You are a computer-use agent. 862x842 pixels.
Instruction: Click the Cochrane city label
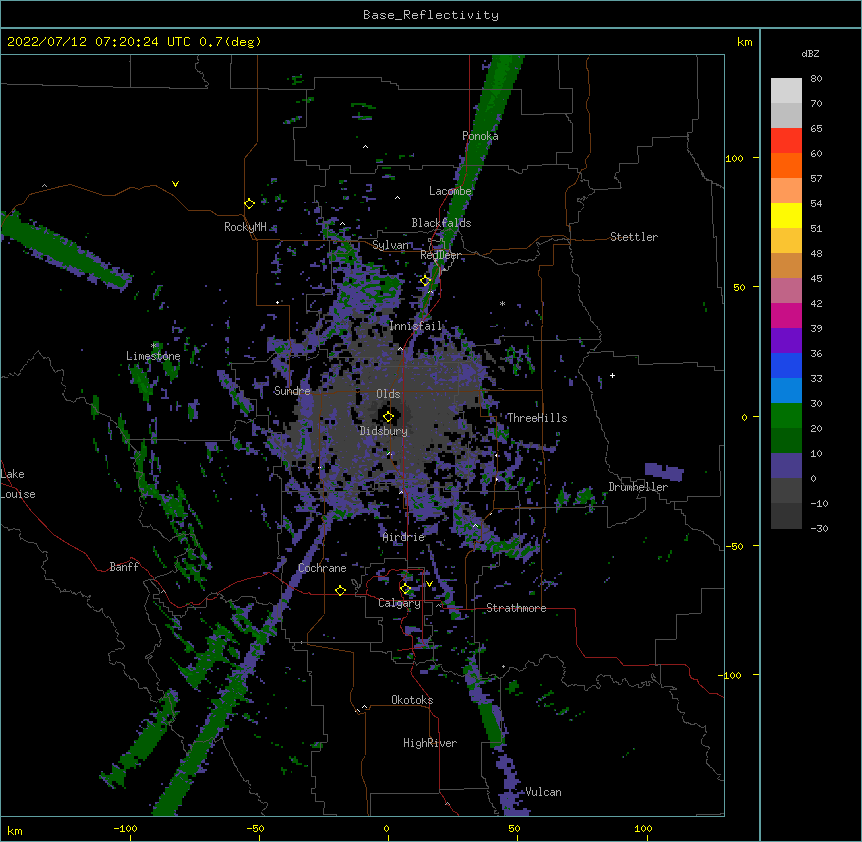[322, 568]
